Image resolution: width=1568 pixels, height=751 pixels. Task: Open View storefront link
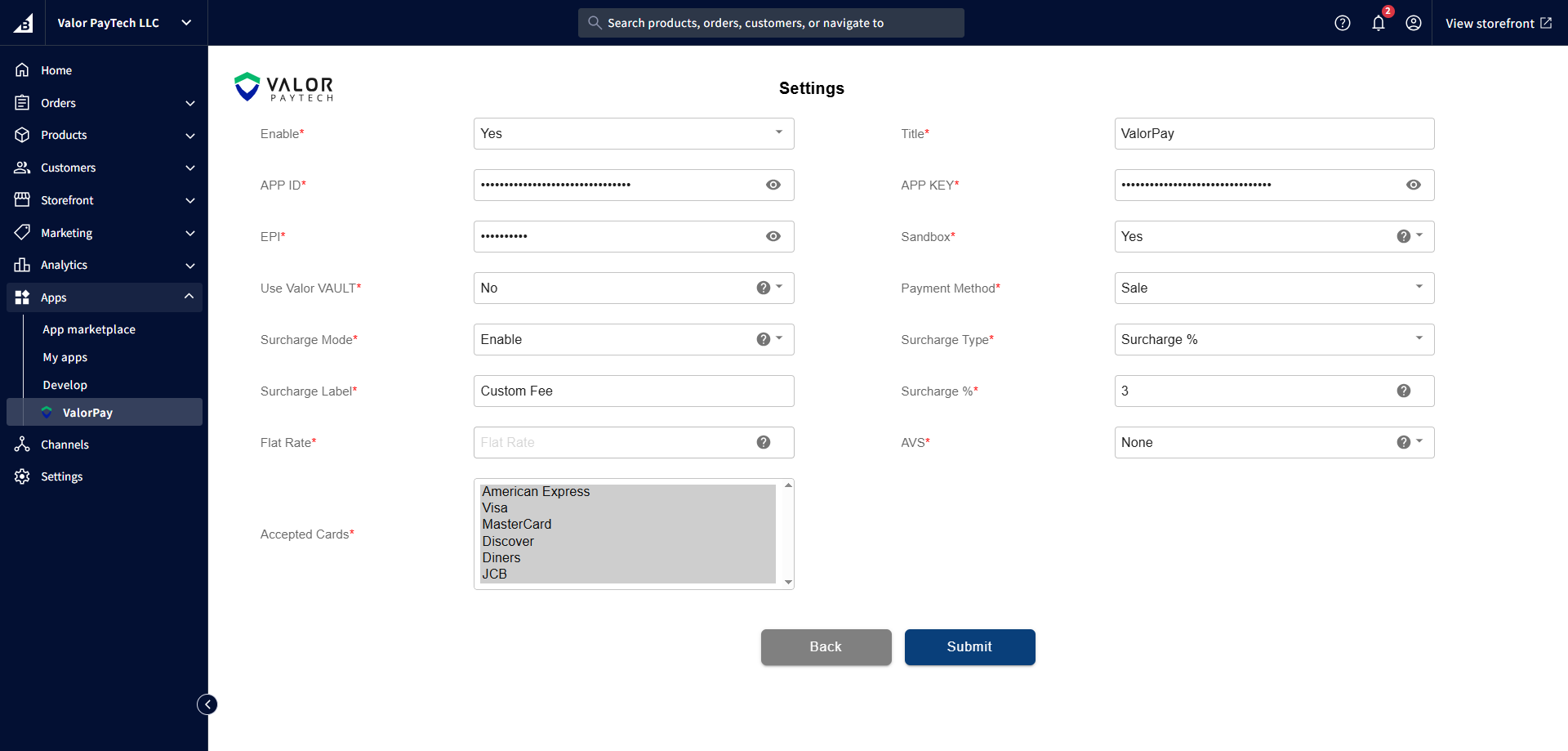coord(1499,23)
